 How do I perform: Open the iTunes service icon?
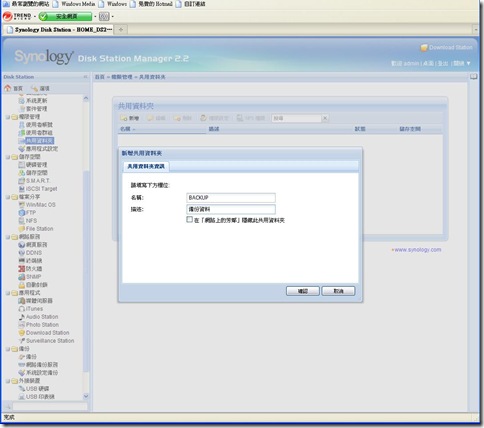(x=22, y=309)
